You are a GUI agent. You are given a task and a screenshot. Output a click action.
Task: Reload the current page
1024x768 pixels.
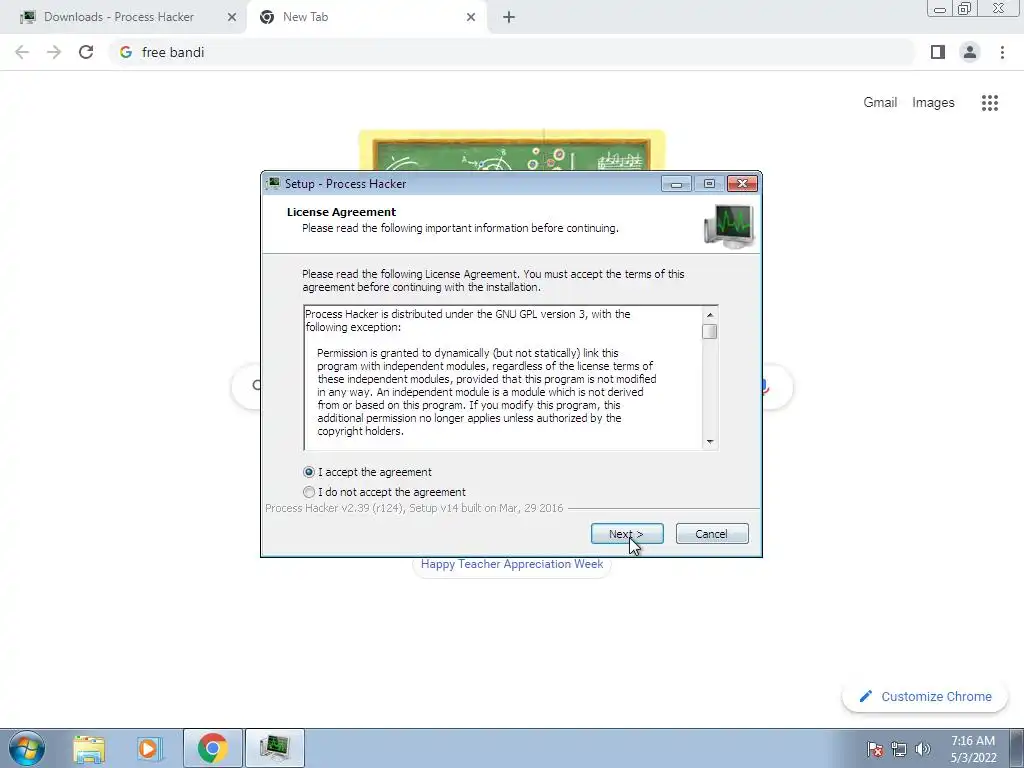[x=86, y=52]
